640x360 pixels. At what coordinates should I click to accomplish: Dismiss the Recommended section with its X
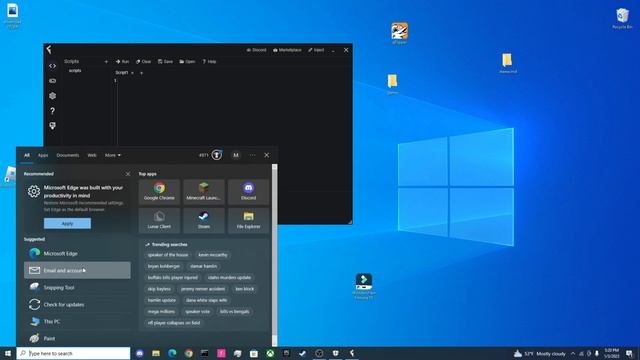(x=128, y=174)
